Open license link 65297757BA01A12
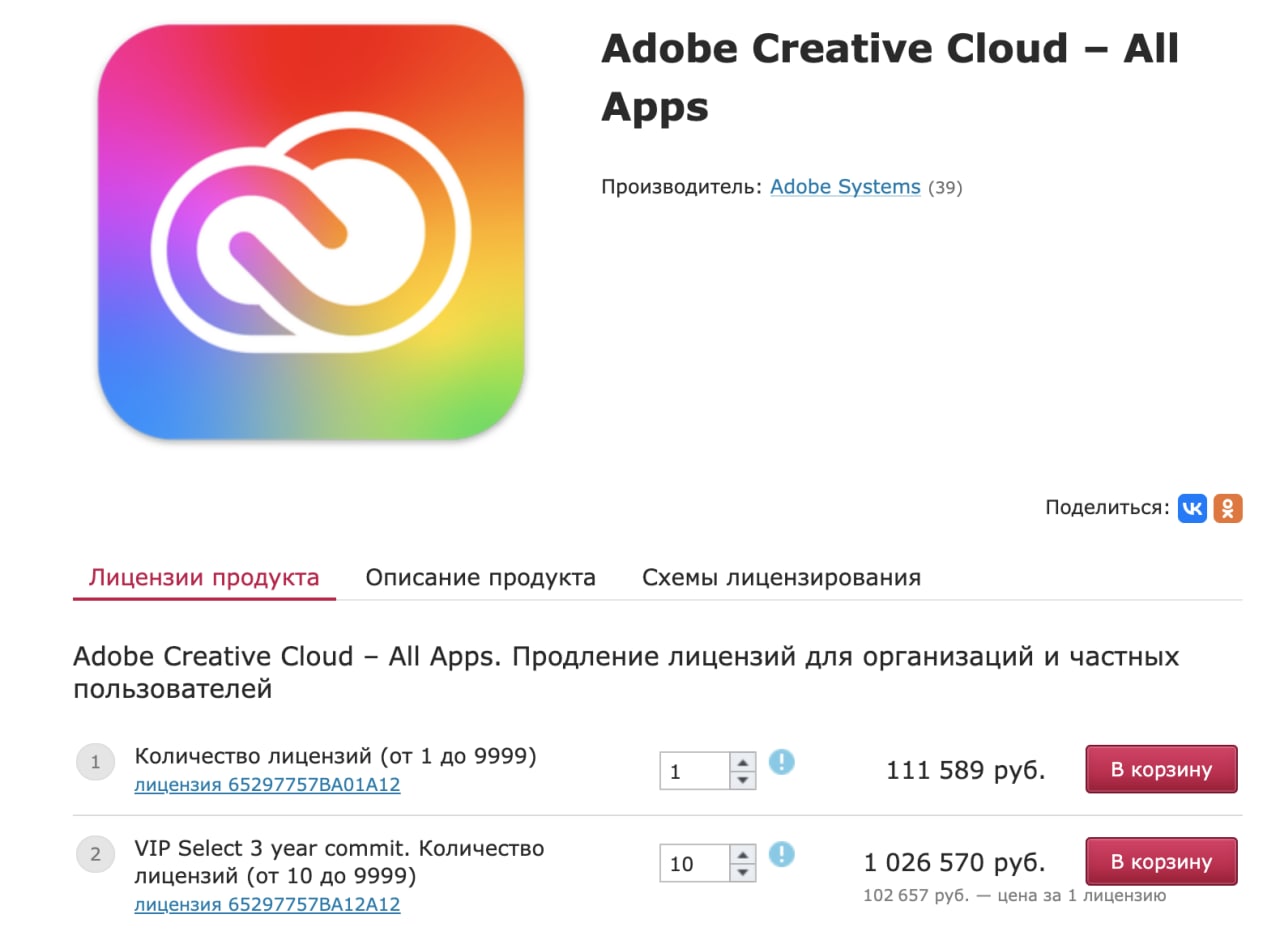Viewport: 1280px width, 944px height. pyautogui.click(x=267, y=785)
